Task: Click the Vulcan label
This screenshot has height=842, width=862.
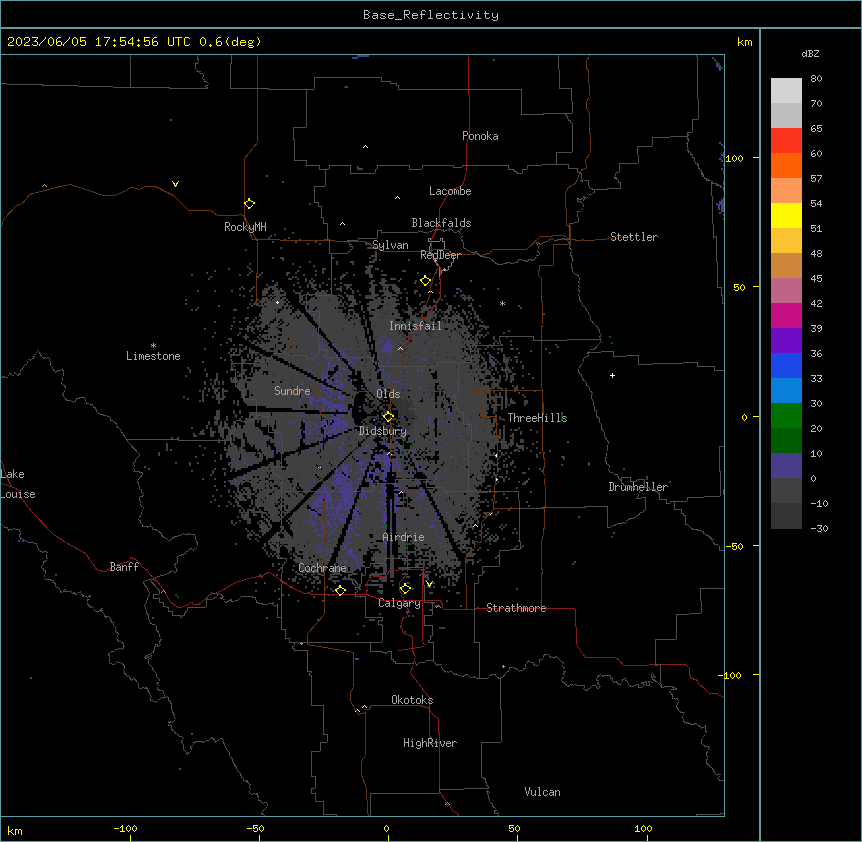Action: pos(543,792)
